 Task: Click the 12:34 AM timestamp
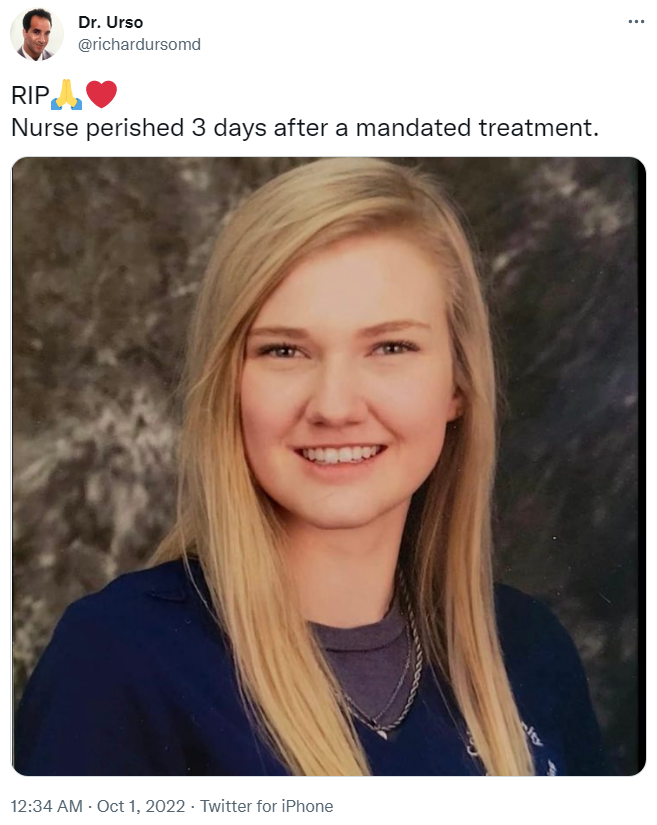point(46,806)
